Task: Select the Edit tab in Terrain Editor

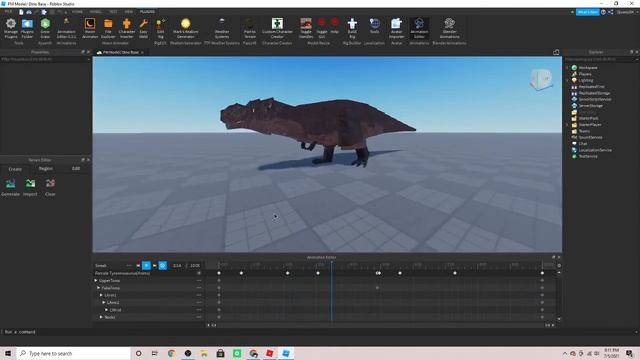Action: point(76,169)
